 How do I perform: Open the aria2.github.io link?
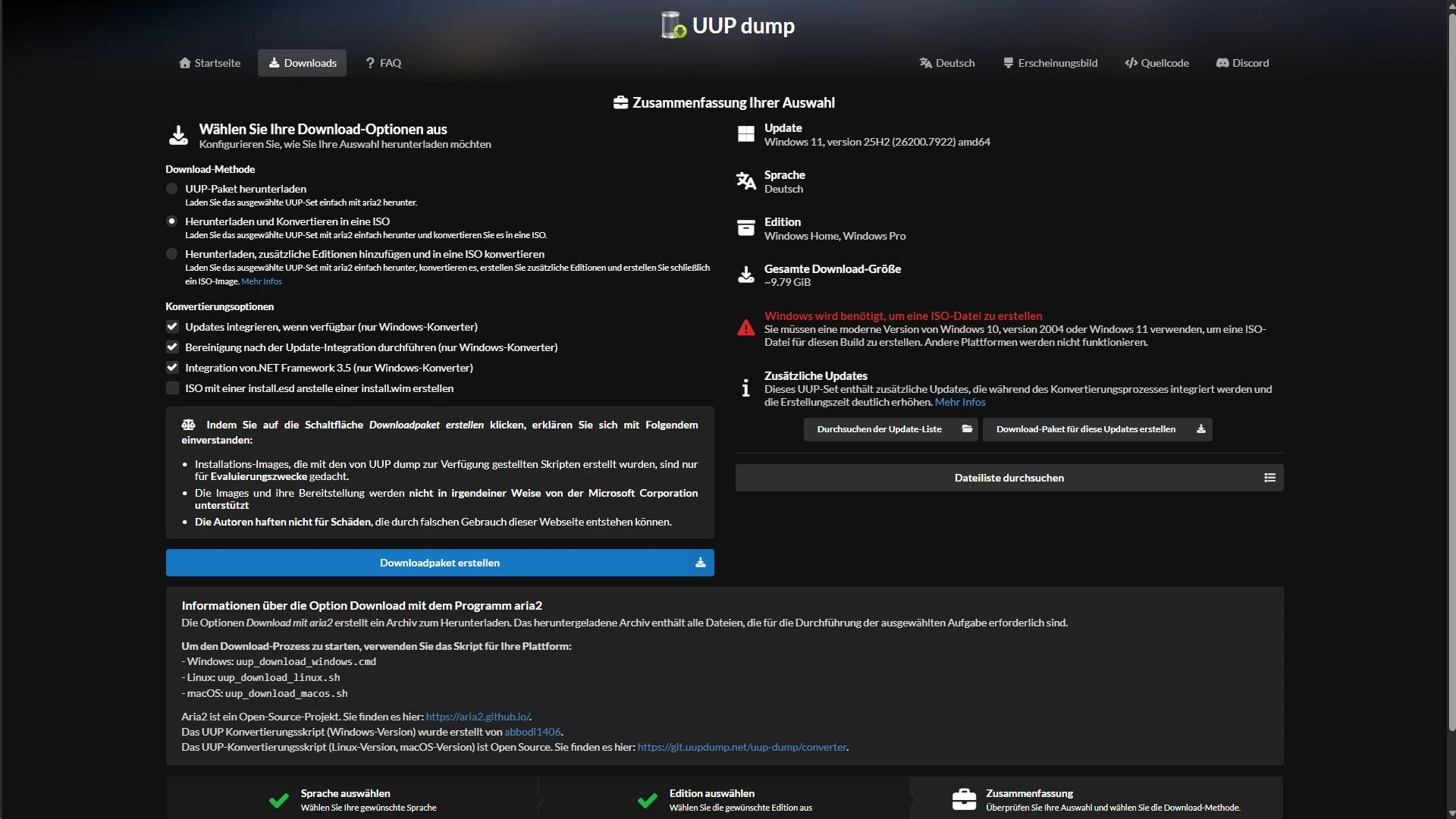click(478, 717)
